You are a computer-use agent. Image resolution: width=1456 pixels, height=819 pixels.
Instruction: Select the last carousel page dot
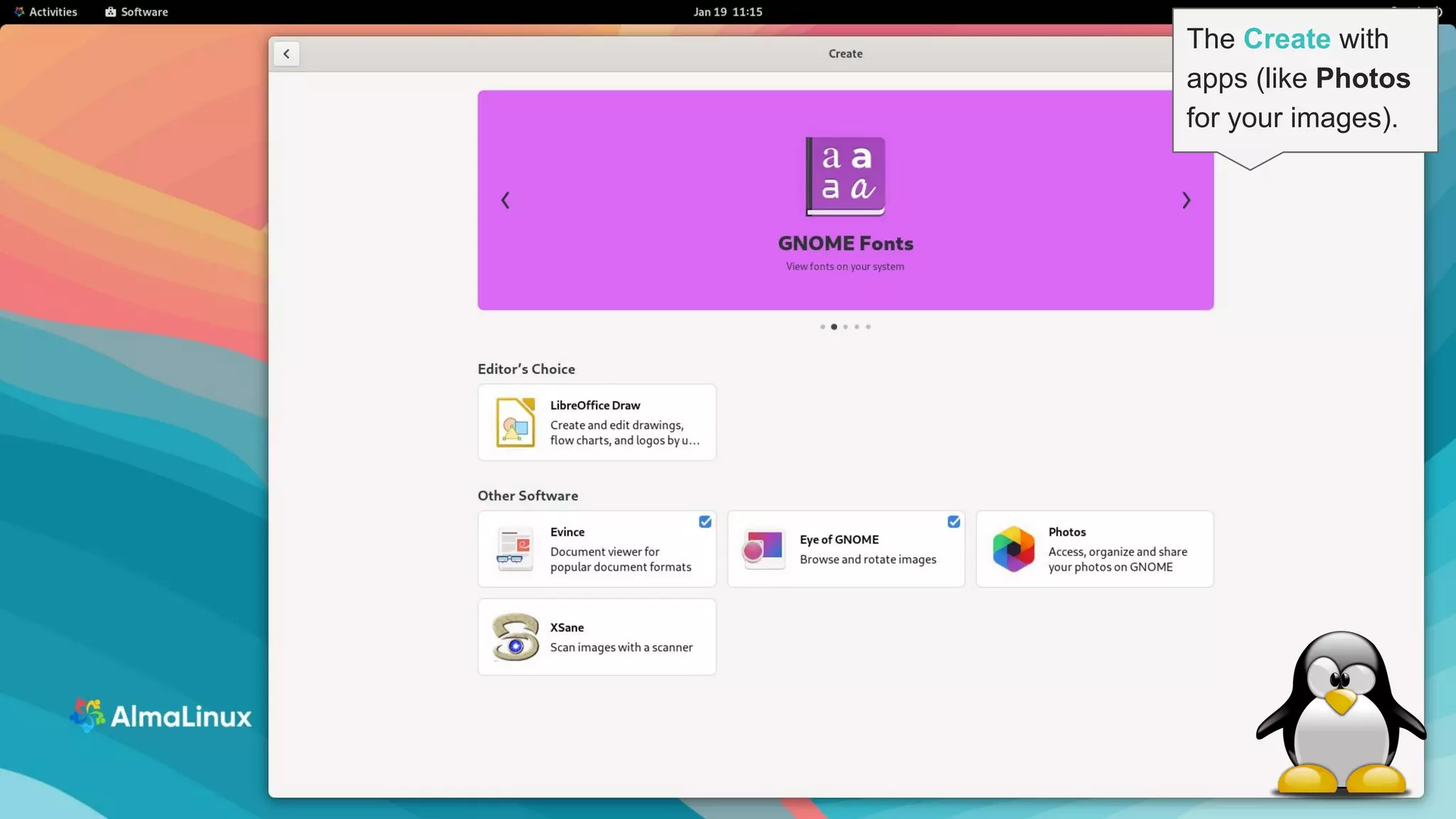coord(868,327)
